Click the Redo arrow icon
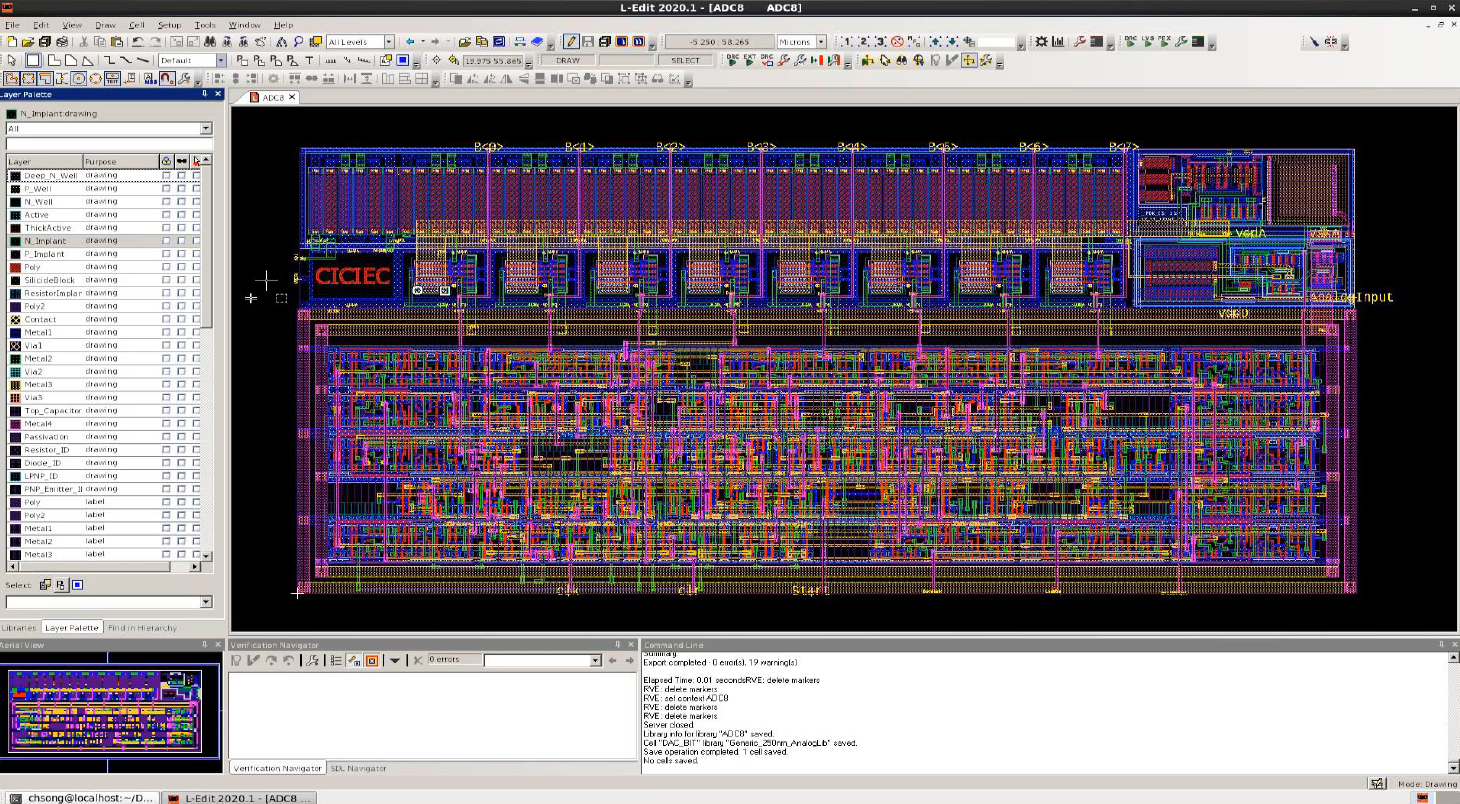 tap(156, 42)
